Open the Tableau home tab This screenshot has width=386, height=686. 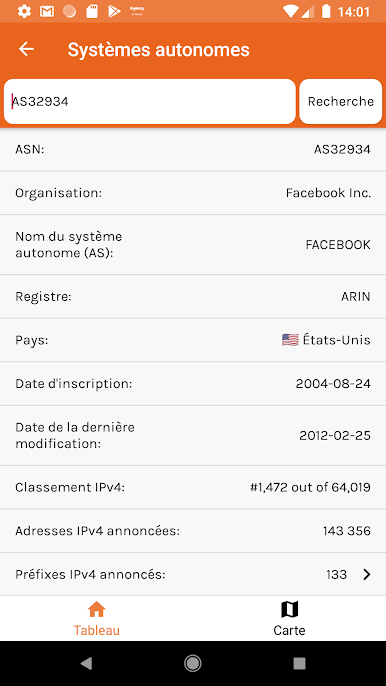(96, 619)
